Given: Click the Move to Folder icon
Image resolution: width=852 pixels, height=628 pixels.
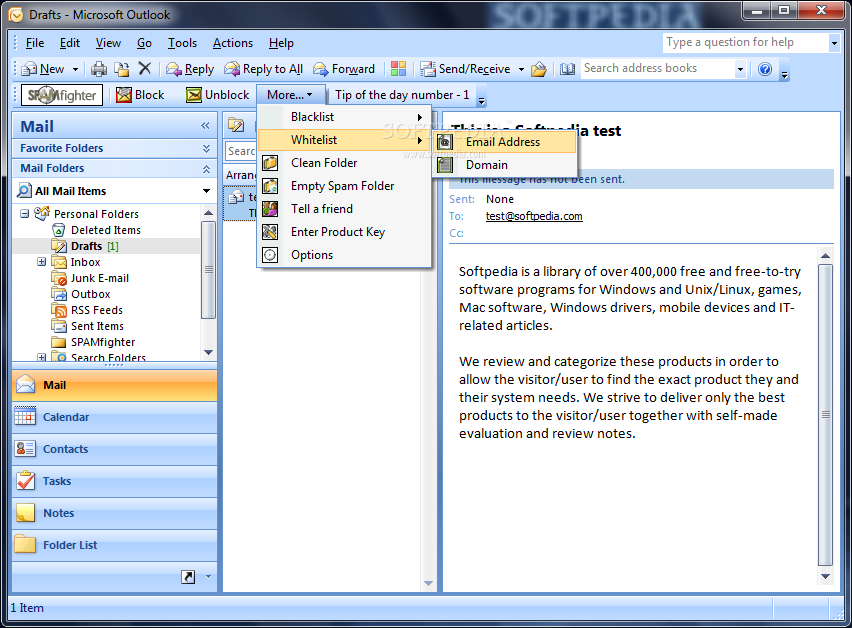Looking at the screenshot, I should (122, 69).
